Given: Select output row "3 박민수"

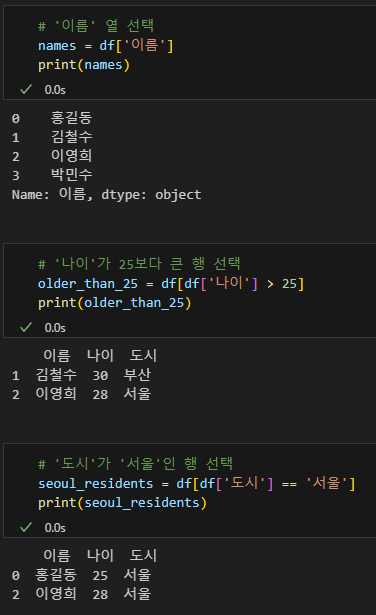Looking at the screenshot, I should tap(52, 175).
